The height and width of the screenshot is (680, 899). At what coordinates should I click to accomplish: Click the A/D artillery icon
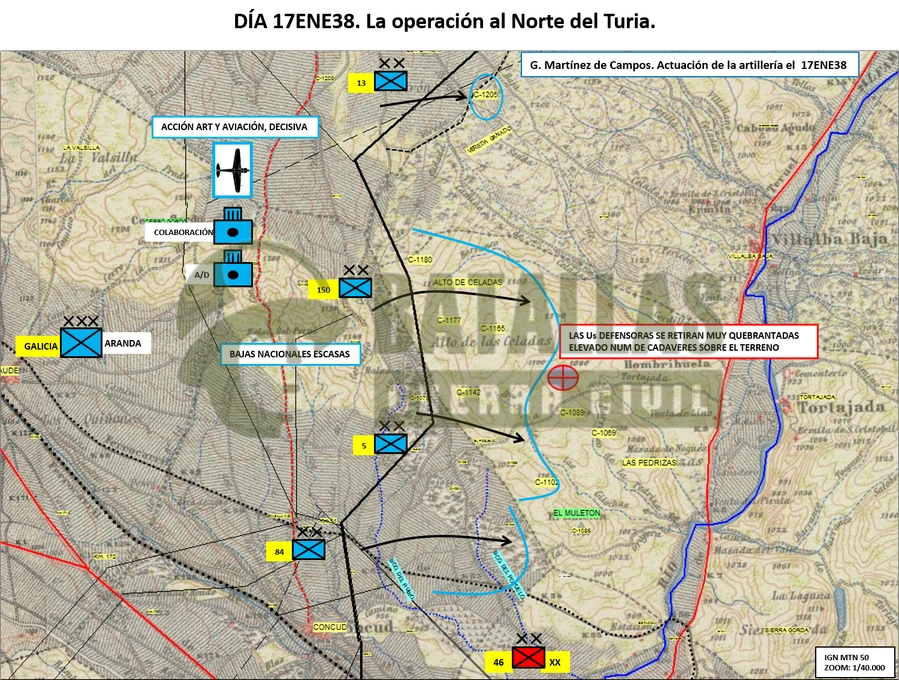coord(233,268)
